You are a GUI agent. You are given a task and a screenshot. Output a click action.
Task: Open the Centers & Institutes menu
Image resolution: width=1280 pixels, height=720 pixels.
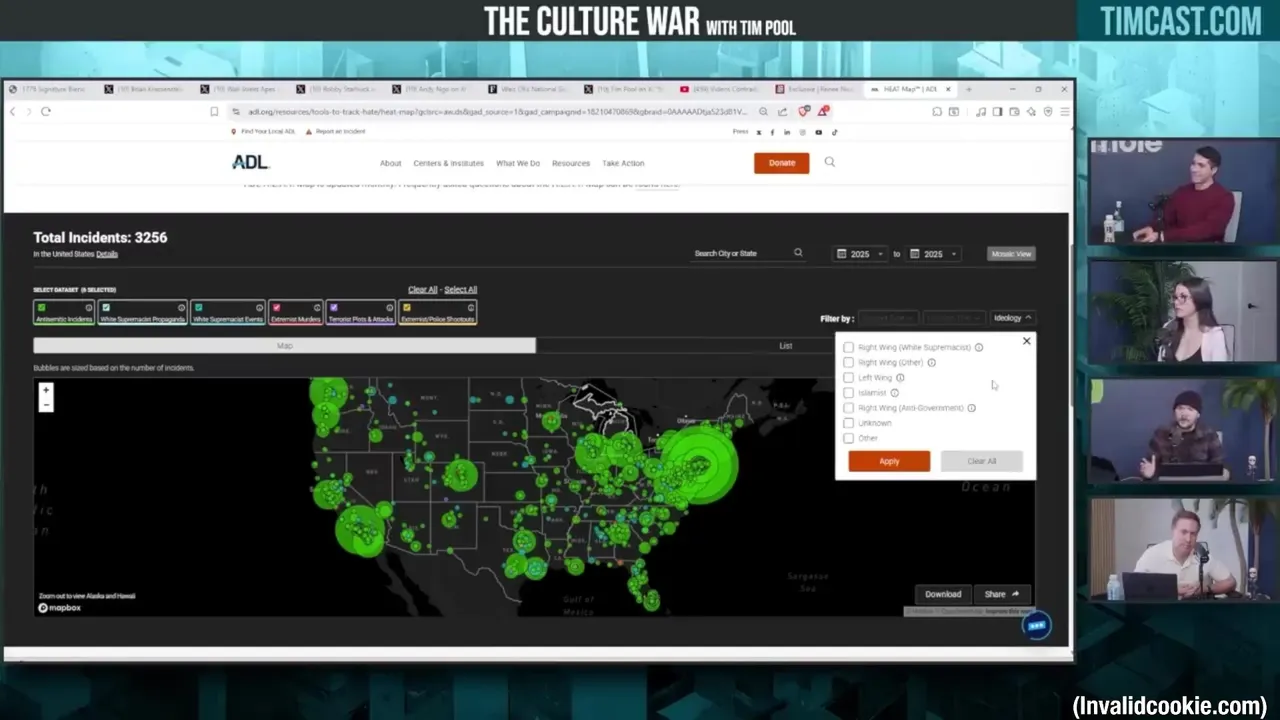(x=448, y=163)
